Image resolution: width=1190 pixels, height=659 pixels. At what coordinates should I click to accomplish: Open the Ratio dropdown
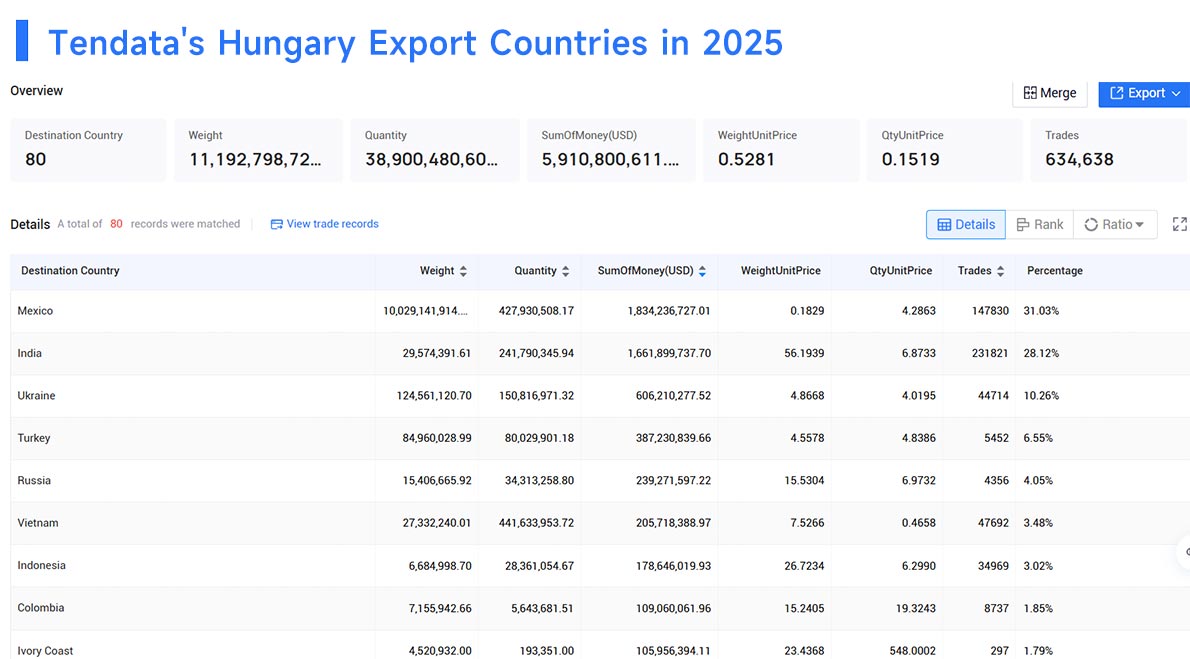[1115, 225]
